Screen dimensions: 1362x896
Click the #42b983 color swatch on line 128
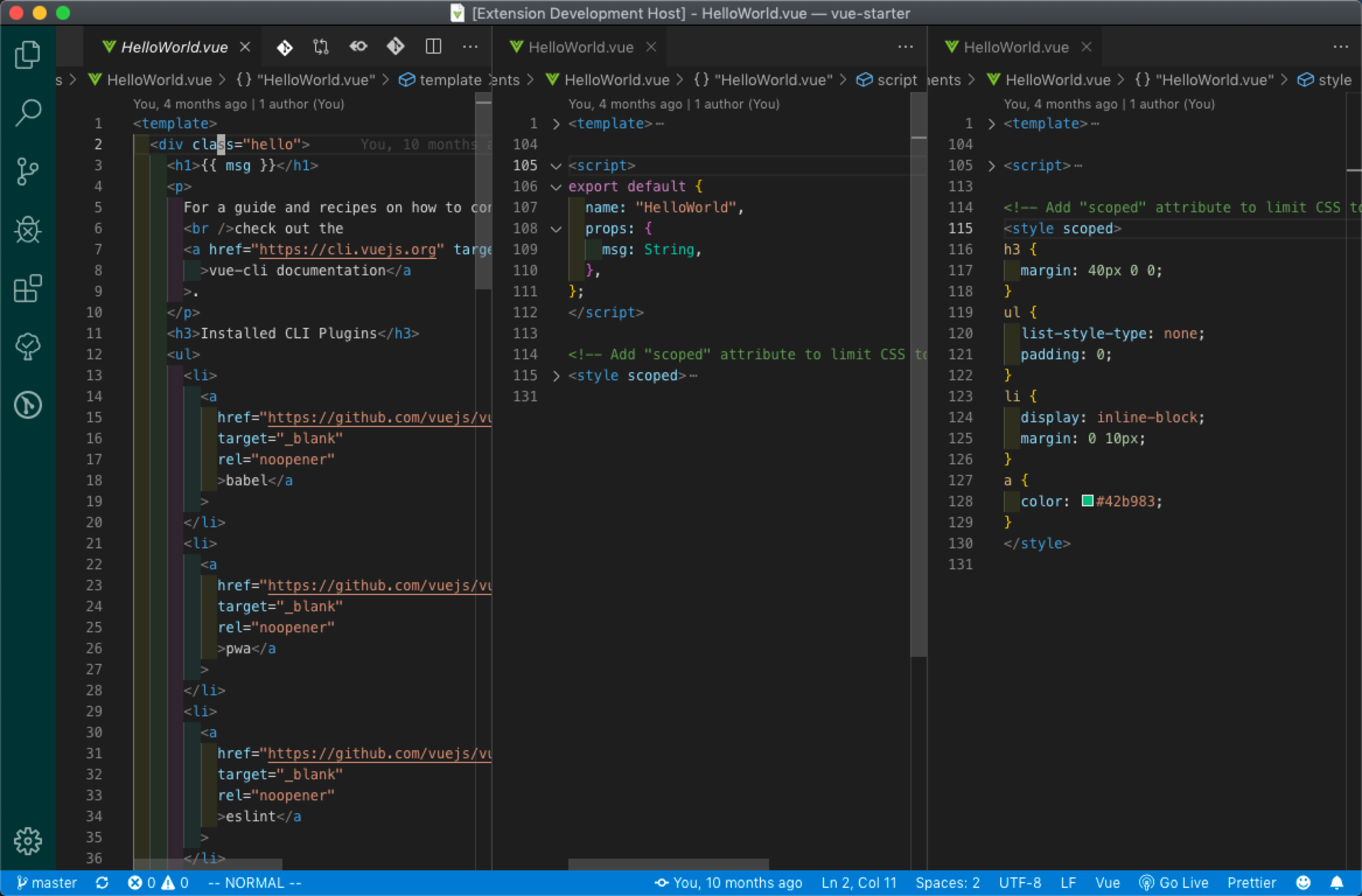tap(1087, 501)
